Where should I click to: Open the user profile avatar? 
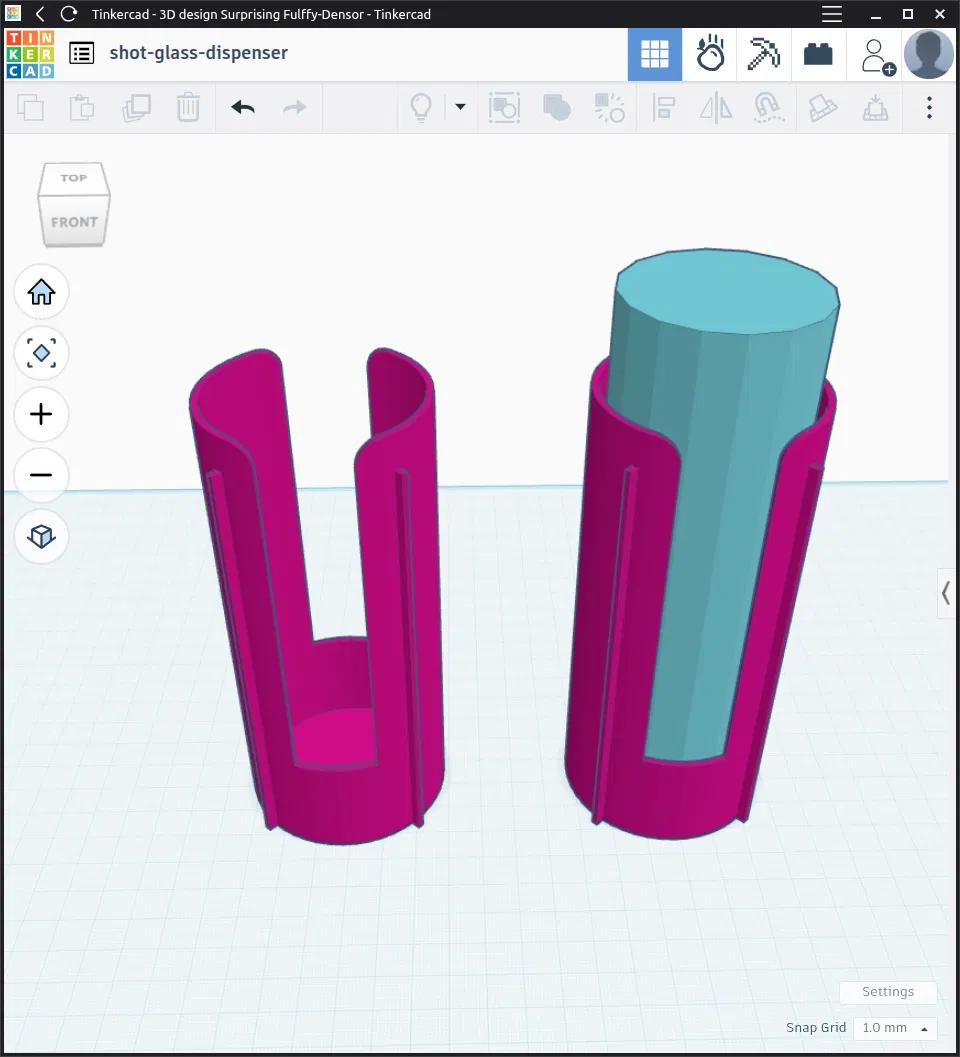(x=929, y=54)
